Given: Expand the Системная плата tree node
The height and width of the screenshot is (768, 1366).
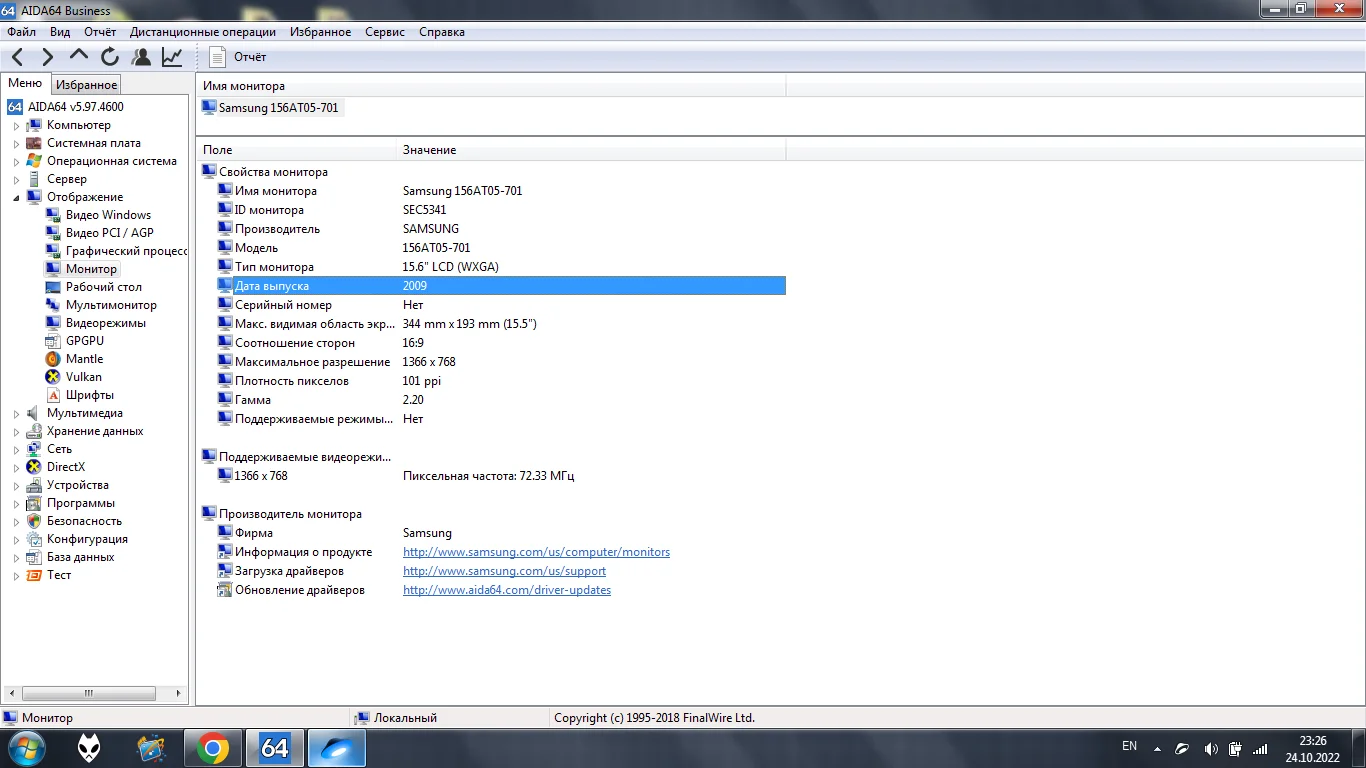Looking at the screenshot, I should point(16,144).
